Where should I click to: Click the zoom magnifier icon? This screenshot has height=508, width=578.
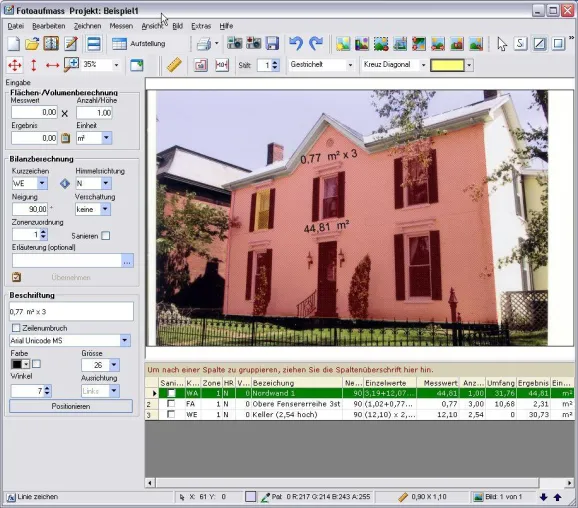(71, 65)
